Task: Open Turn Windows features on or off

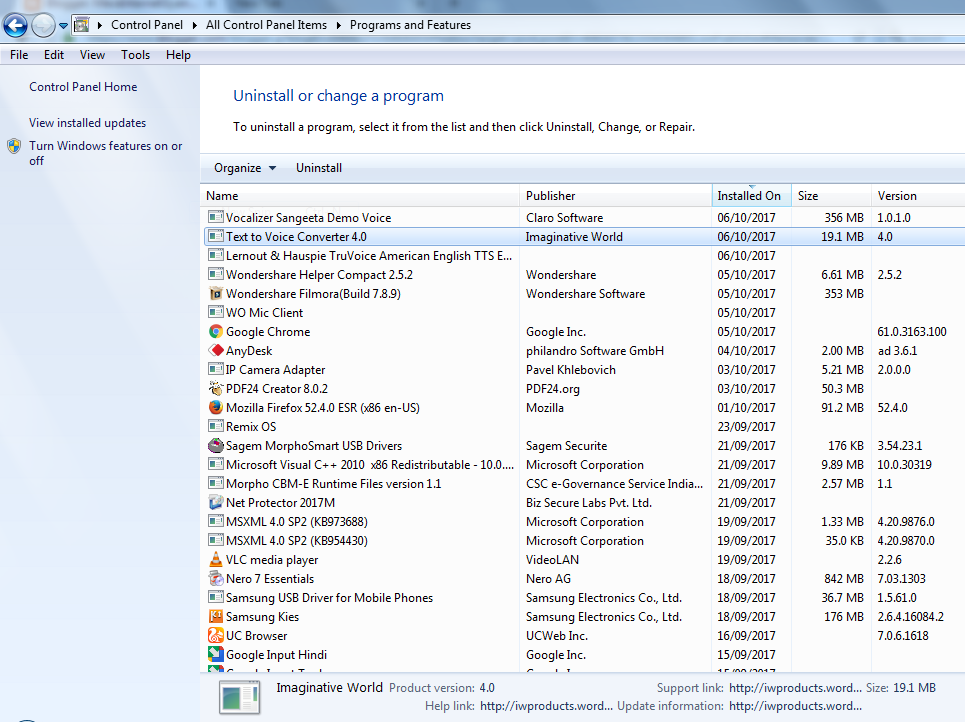Action: click(105, 153)
